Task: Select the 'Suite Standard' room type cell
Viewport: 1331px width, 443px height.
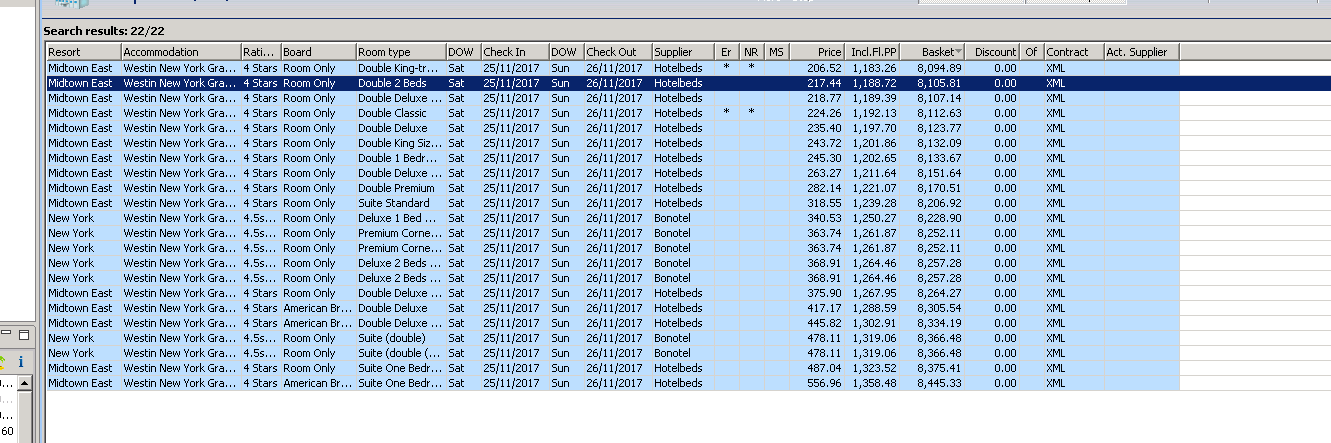Action: pos(401,203)
